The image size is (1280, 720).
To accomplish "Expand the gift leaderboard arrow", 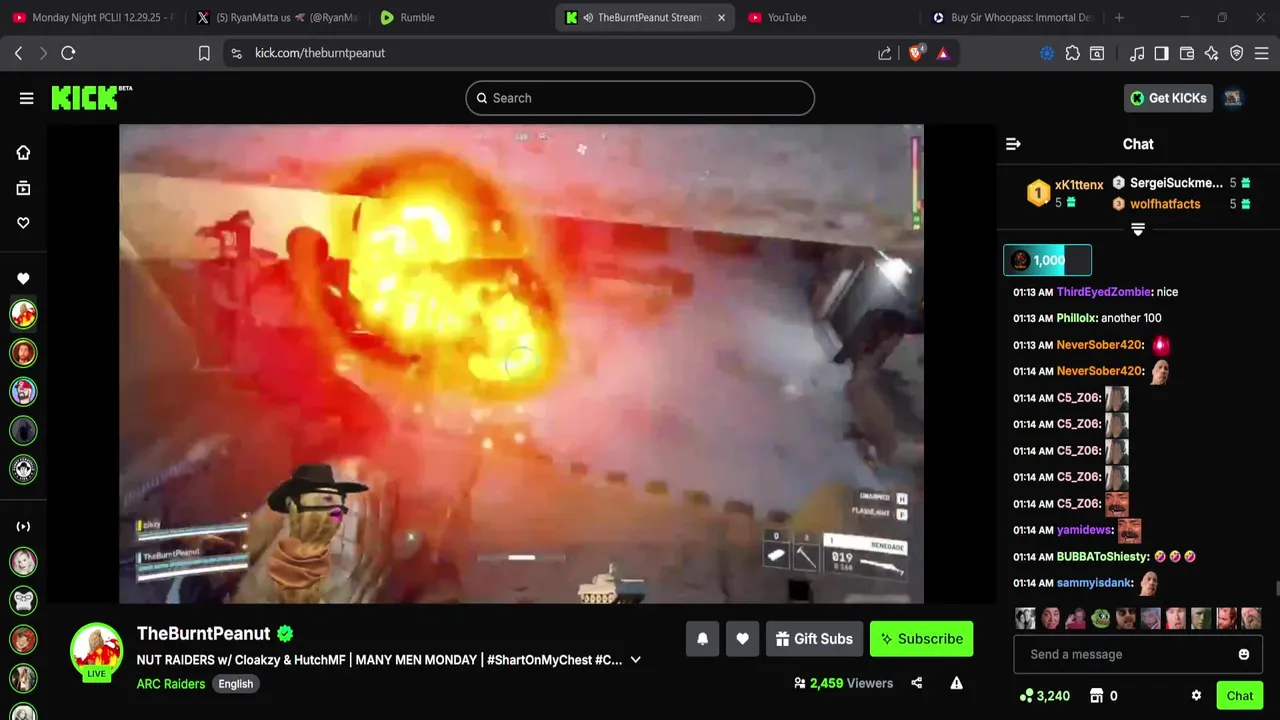I will tap(1138, 229).
